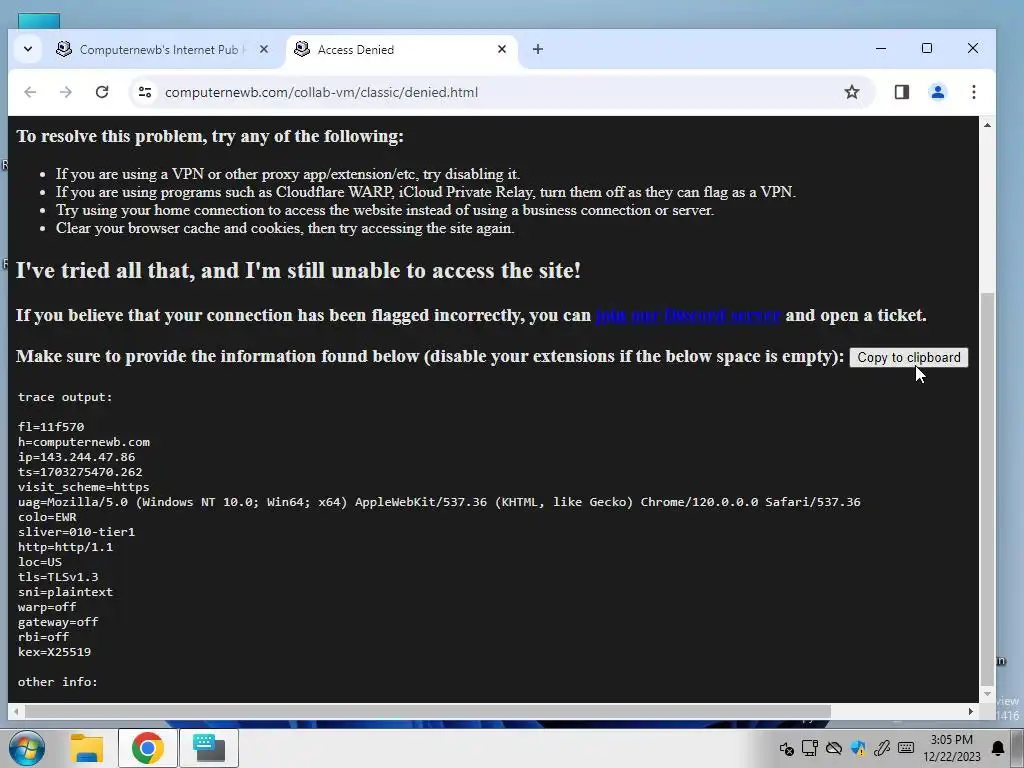Screen dimensions: 1024x768
Task: Open the clock showing 3:05 PM
Action: pyautogui.click(x=952, y=748)
